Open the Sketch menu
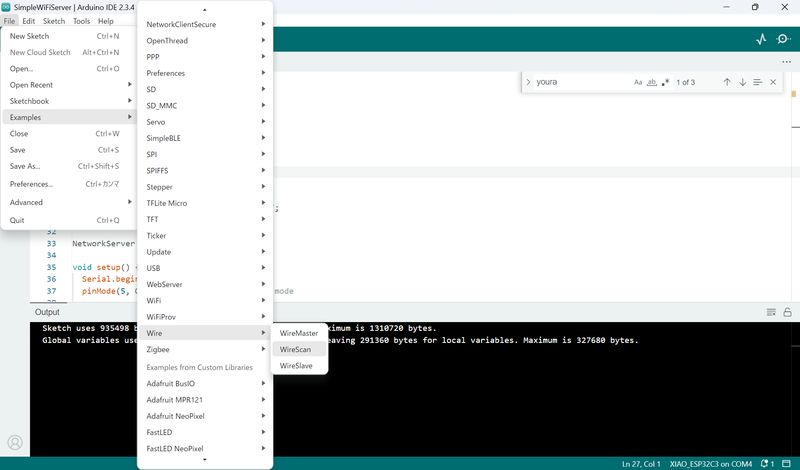Image resolution: width=800 pixels, height=470 pixels. pyautogui.click(x=54, y=21)
